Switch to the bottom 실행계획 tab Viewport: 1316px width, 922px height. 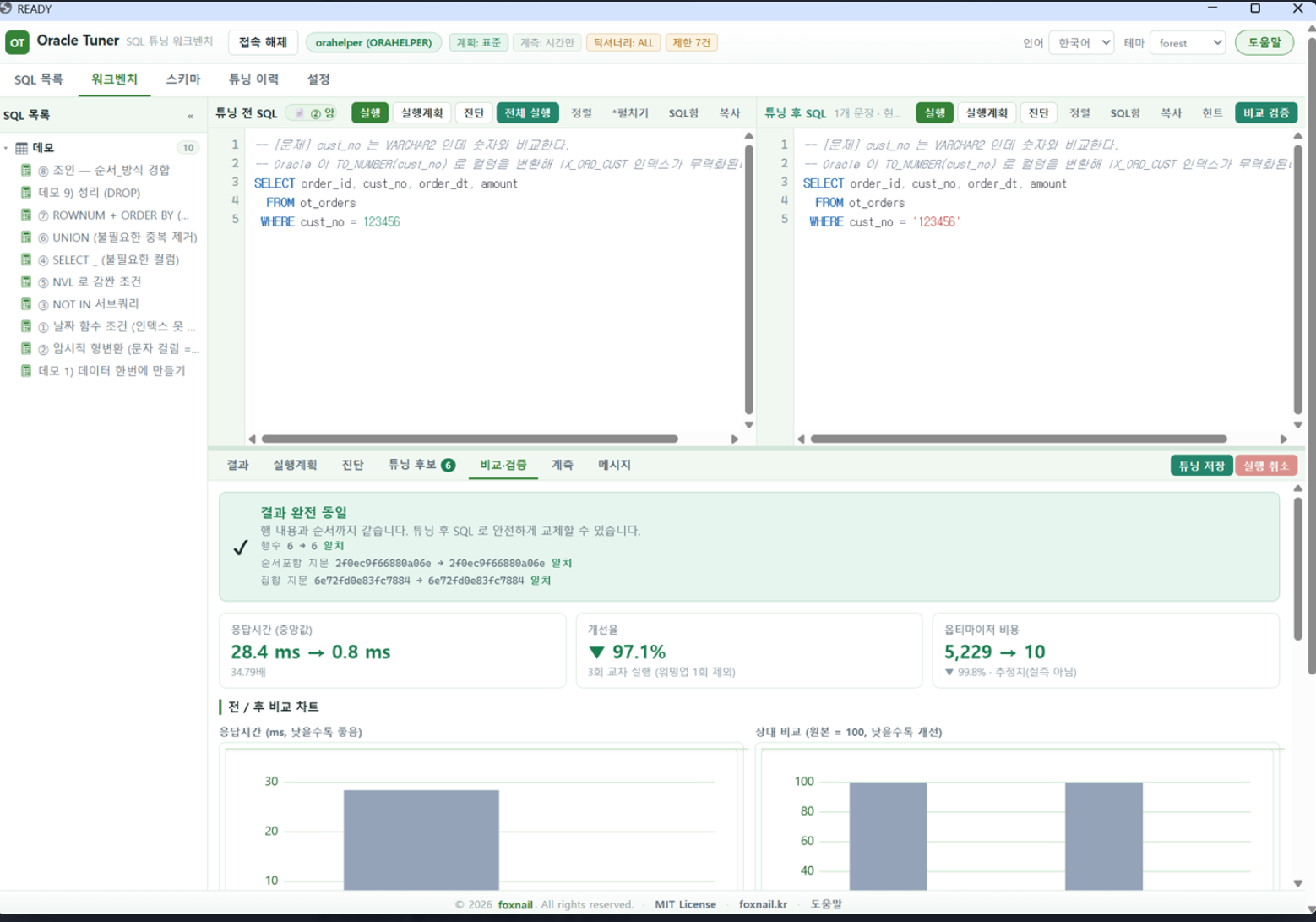pos(295,465)
